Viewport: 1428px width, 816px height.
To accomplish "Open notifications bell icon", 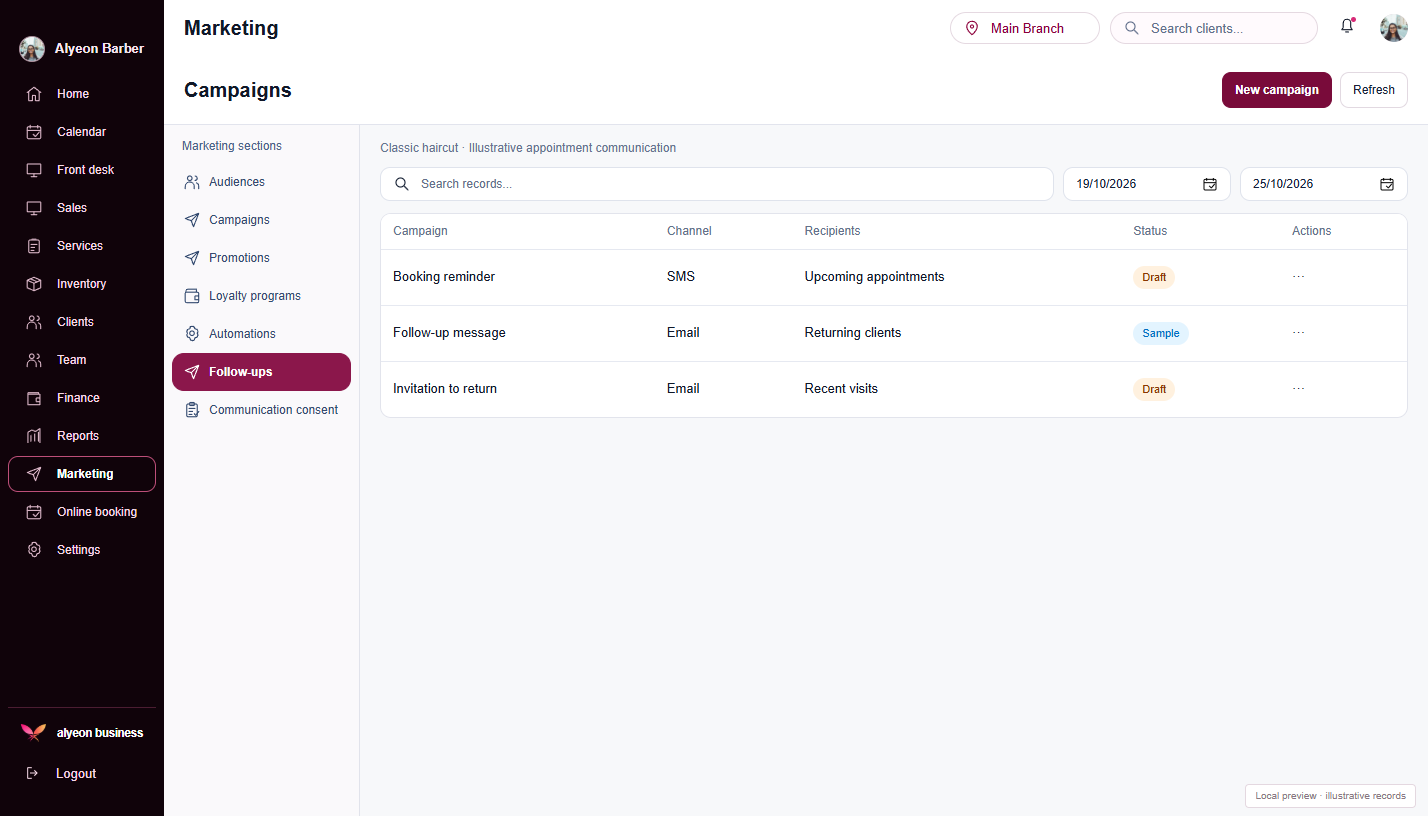I will (x=1347, y=27).
